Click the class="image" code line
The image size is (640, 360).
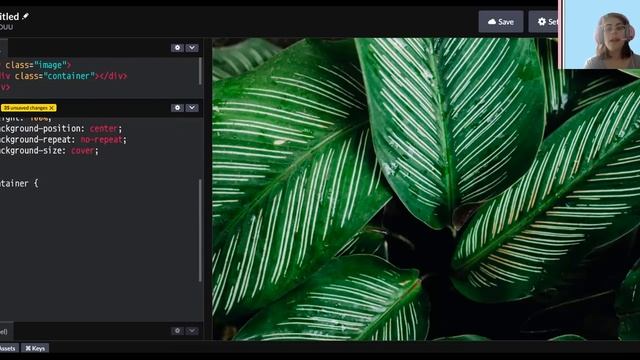tap(36, 65)
